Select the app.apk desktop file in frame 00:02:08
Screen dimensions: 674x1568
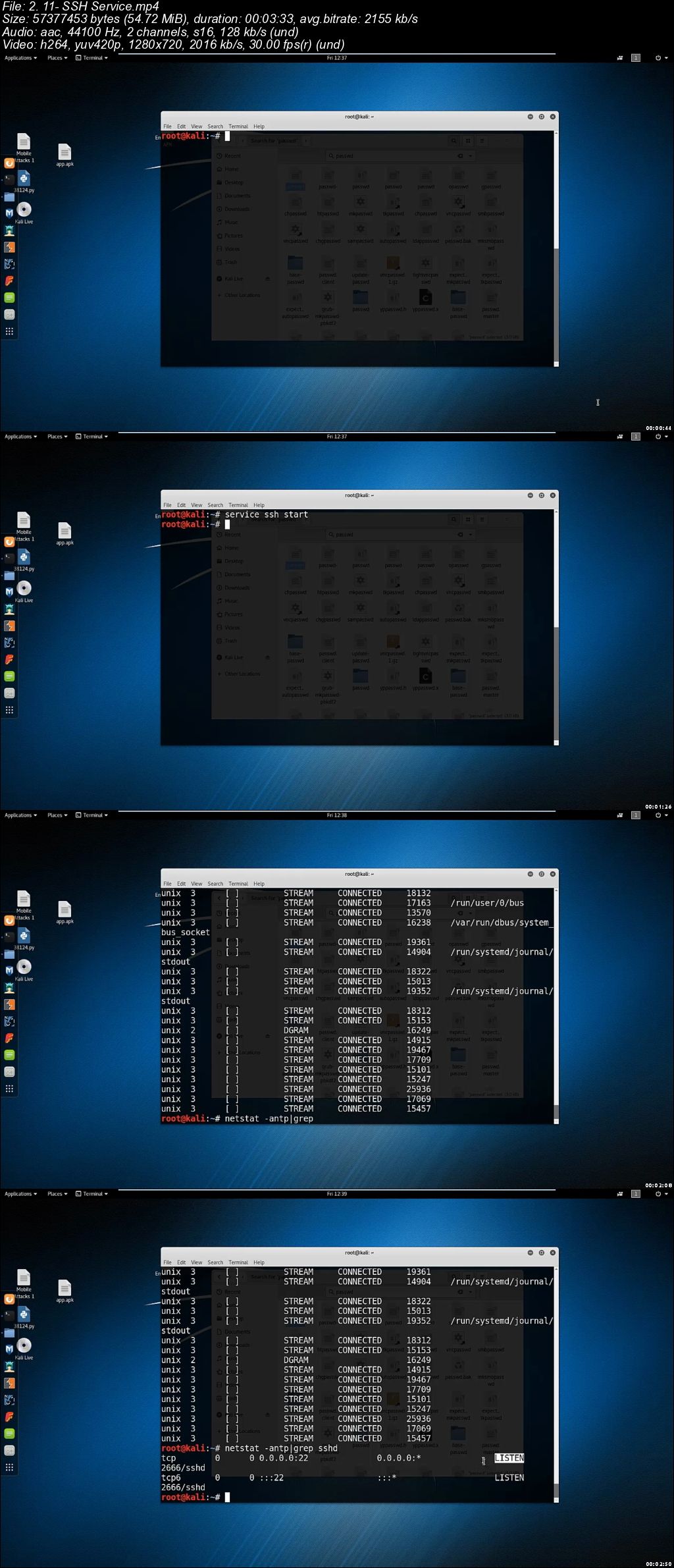[65, 913]
